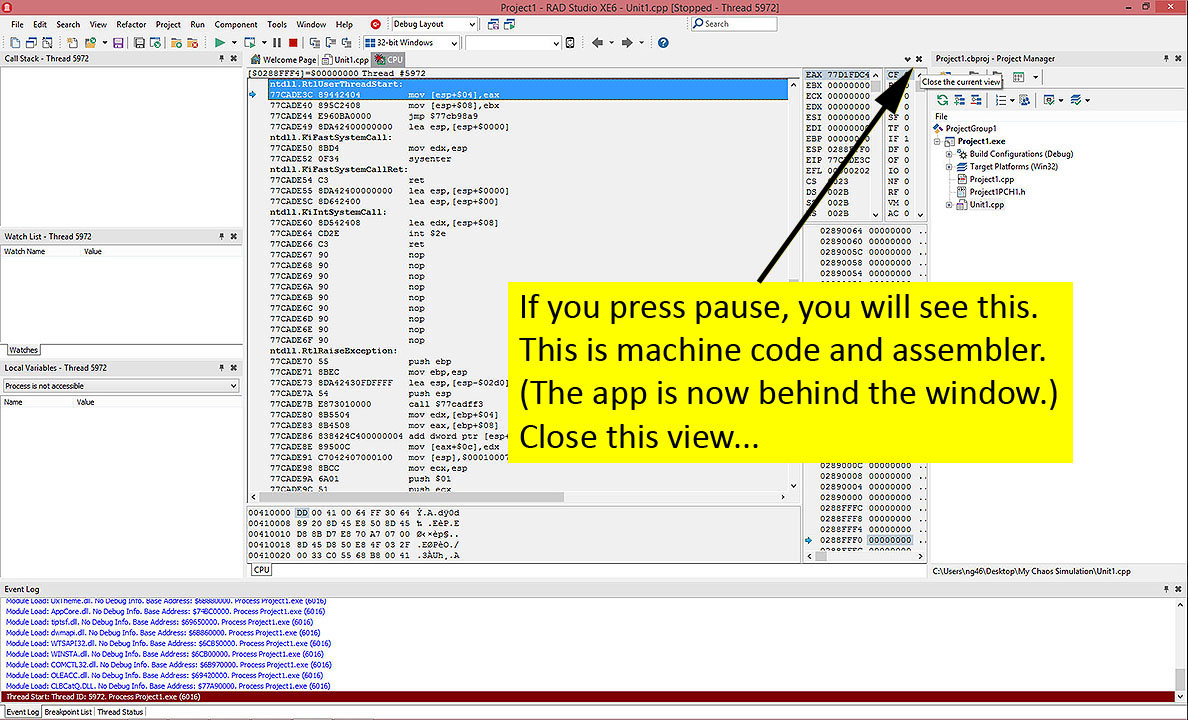Click the forward navigation arrow icon
The image size is (1188, 720).
tap(627, 43)
